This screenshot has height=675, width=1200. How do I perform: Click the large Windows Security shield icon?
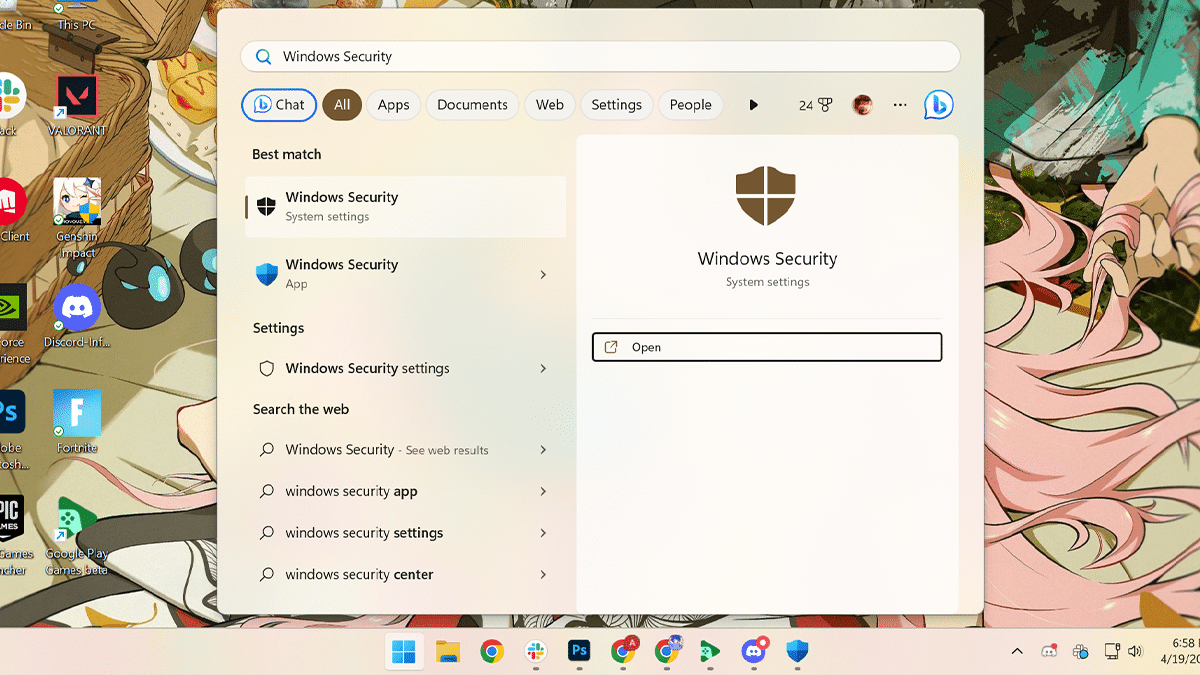766,195
